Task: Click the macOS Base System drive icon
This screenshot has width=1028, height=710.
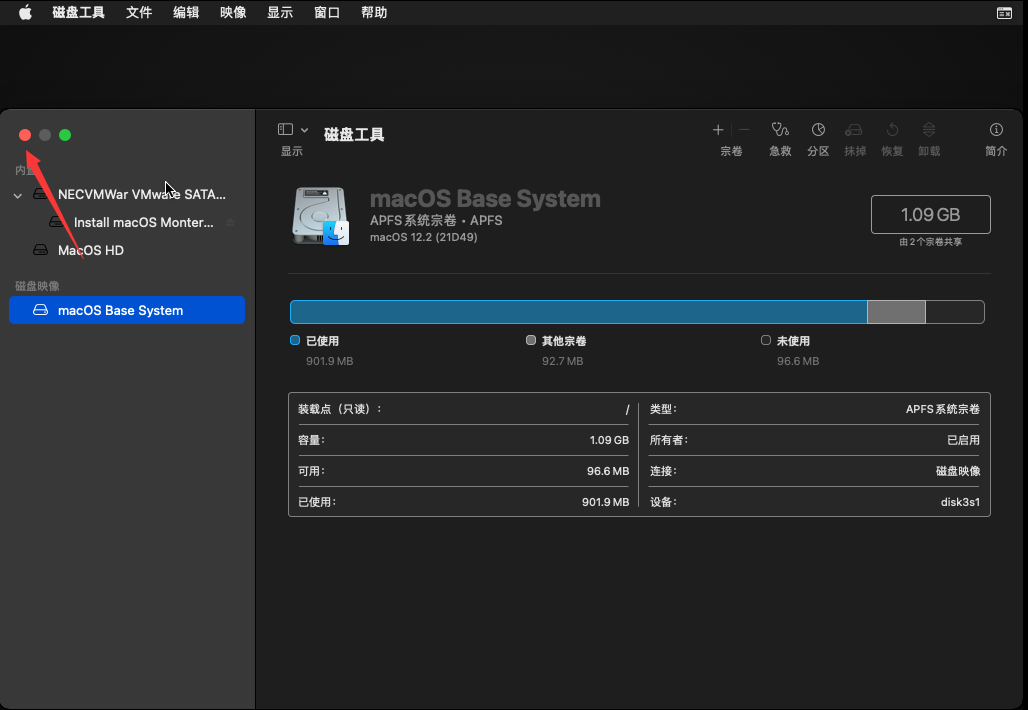Action: click(x=321, y=216)
